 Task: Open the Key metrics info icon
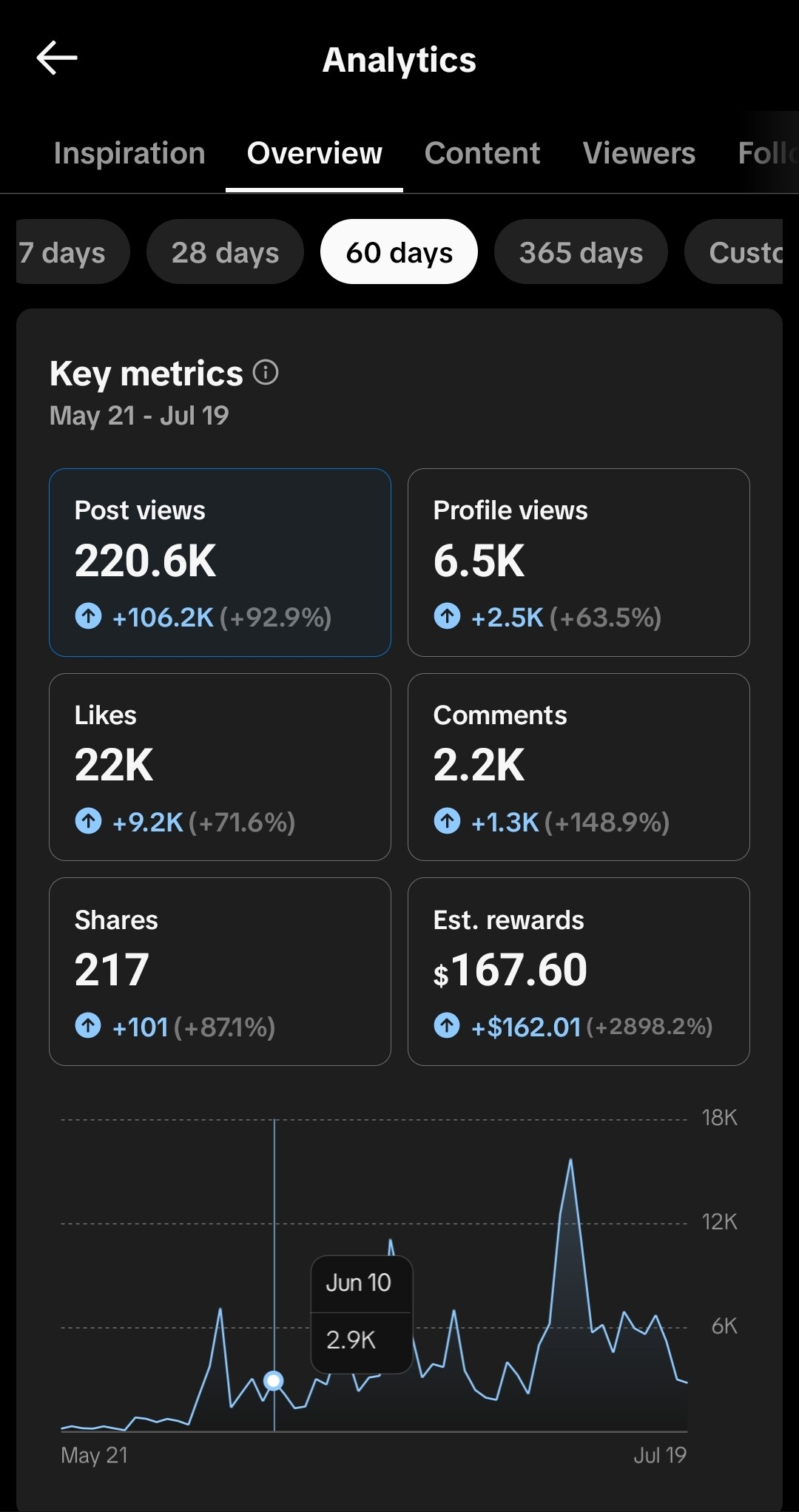pos(266,372)
